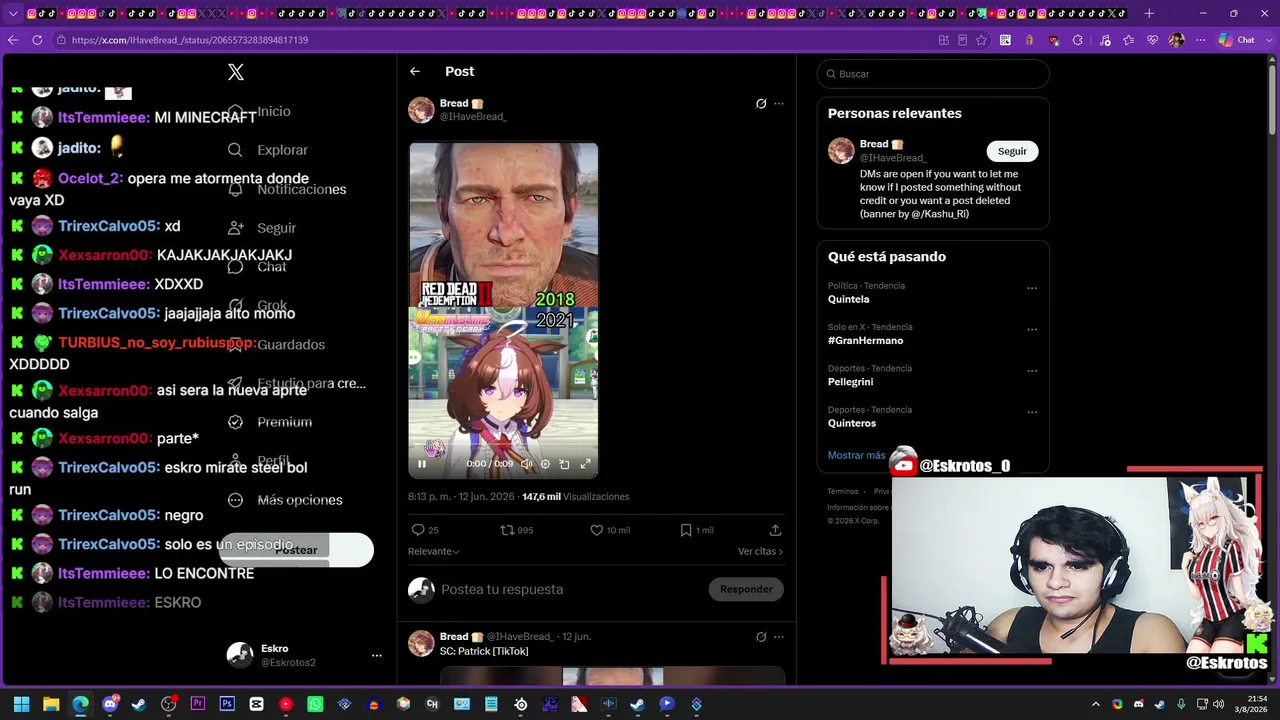1280x720 pixels.
Task: Open Grok icon on the main post
Action: point(761,103)
